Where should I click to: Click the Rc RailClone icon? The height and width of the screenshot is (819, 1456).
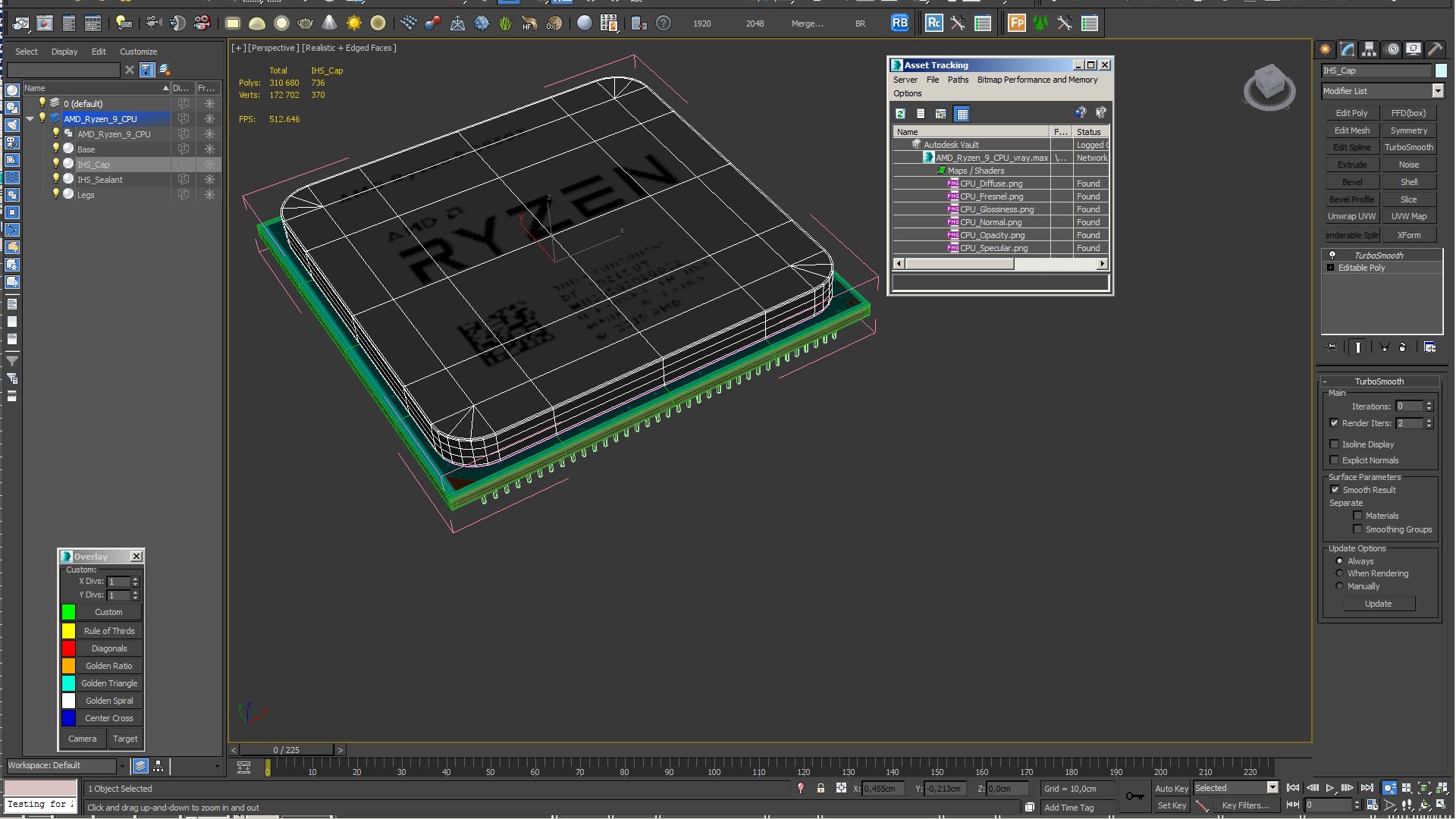pos(934,24)
